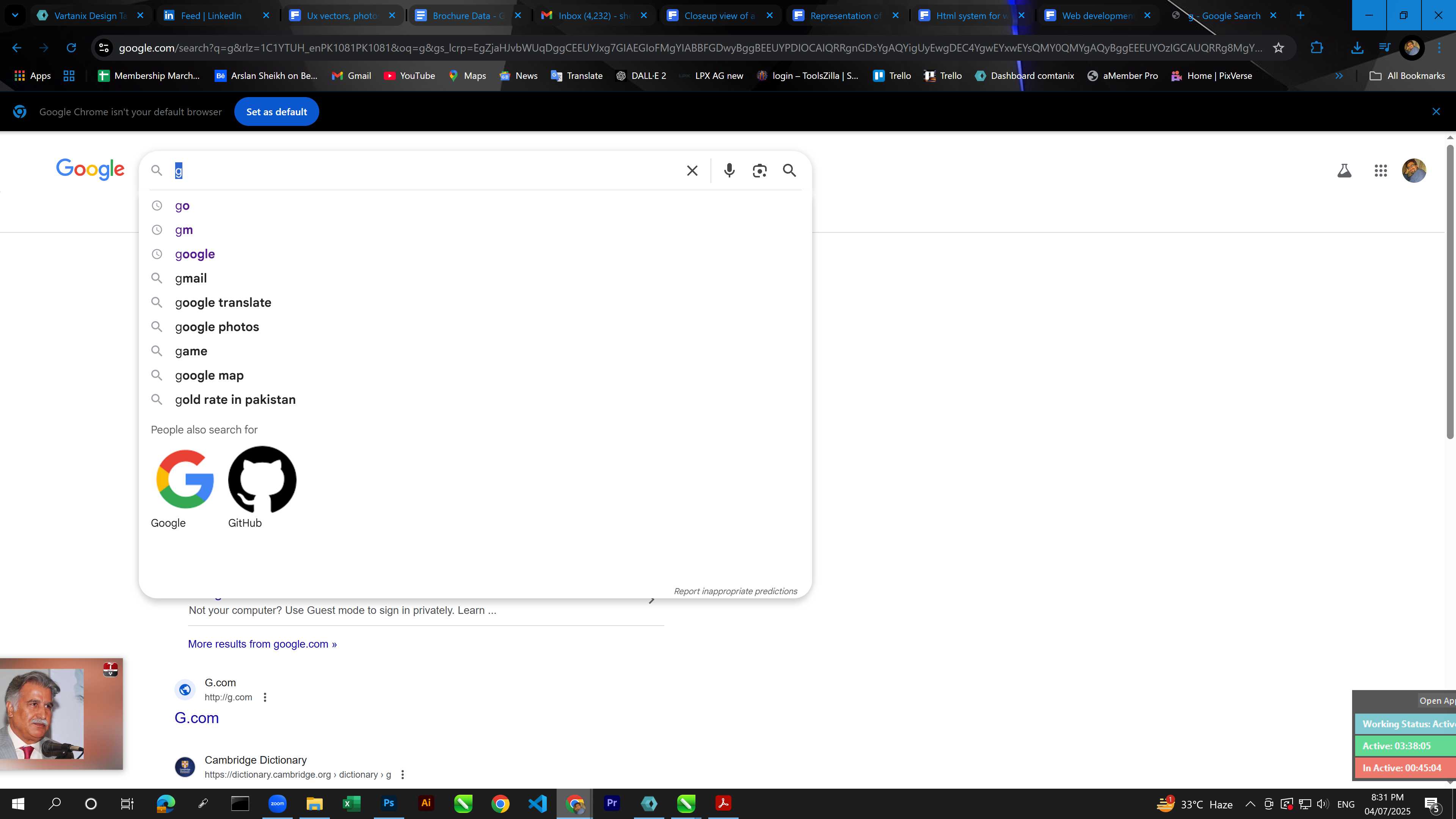The height and width of the screenshot is (819, 1456).
Task: Expand the tab search dropdown arrow
Action: pyautogui.click(x=15, y=16)
